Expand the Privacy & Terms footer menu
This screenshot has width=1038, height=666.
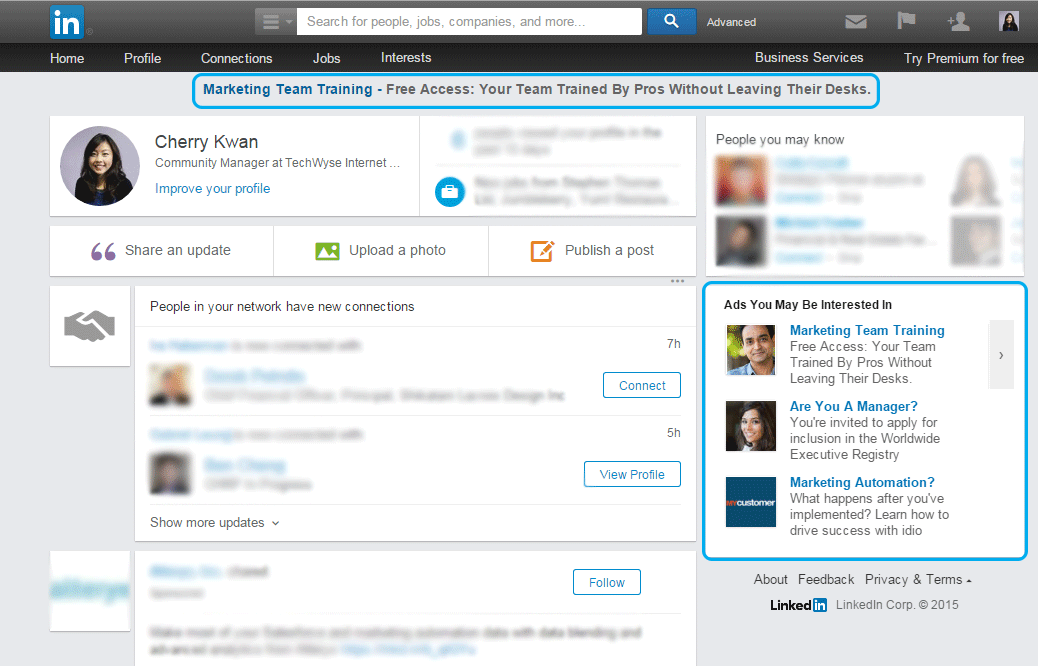(x=918, y=580)
